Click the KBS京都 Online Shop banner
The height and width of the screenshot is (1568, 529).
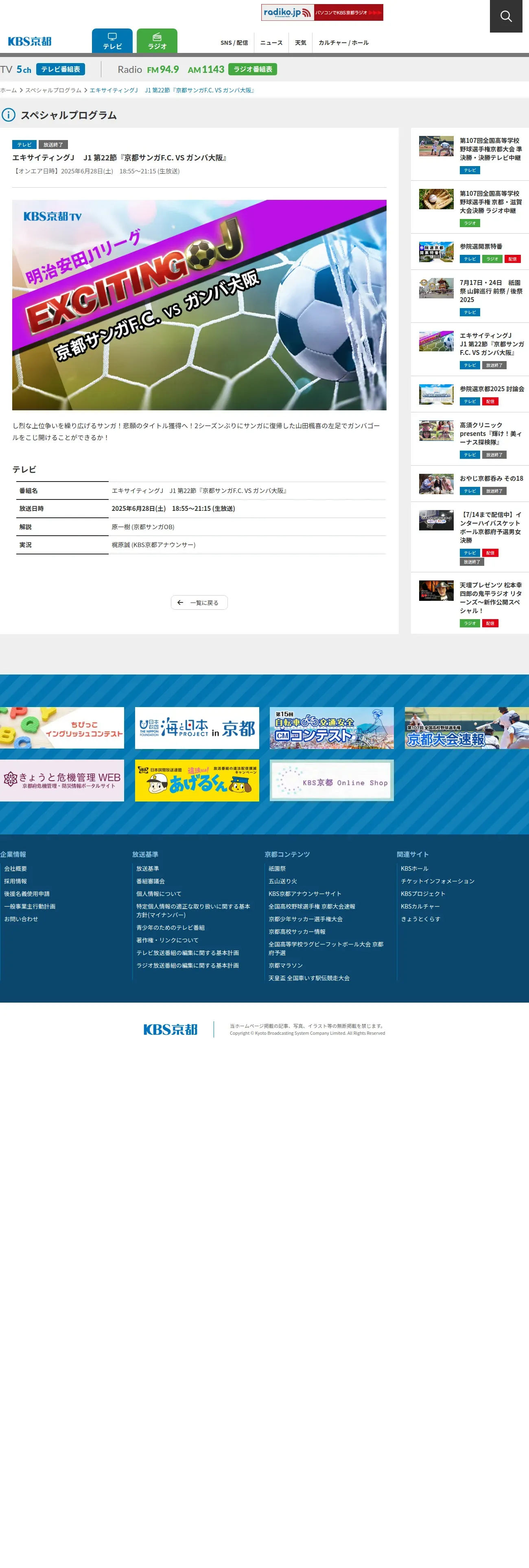point(332,780)
